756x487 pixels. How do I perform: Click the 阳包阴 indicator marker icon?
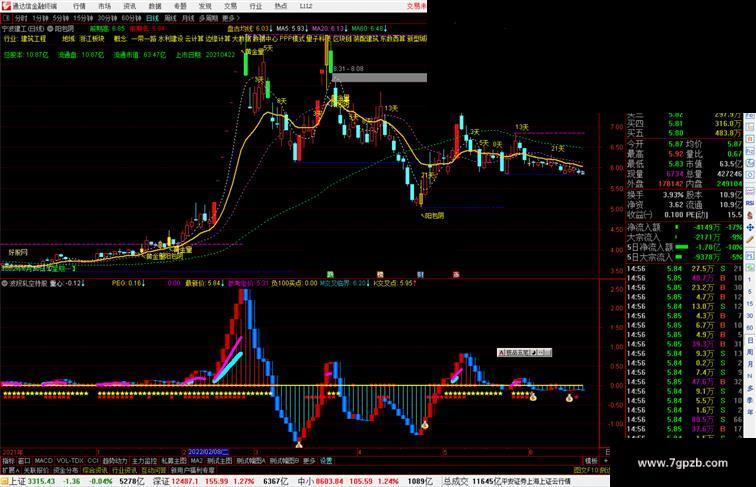click(x=50, y=29)
